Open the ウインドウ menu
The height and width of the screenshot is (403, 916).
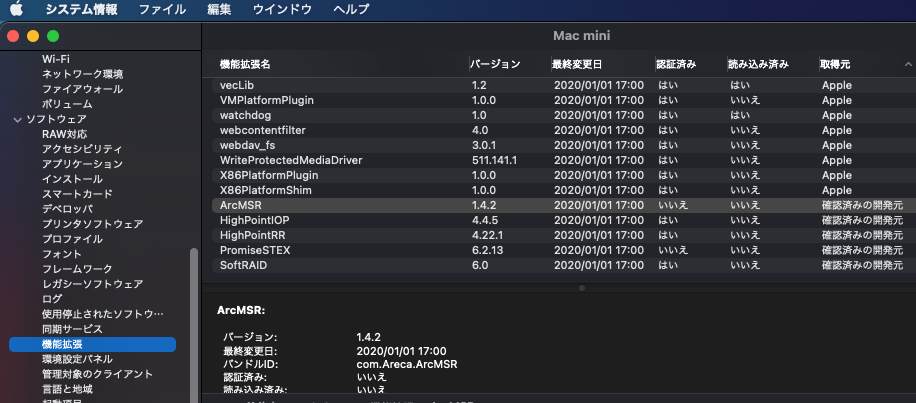[x=282, y=9]
